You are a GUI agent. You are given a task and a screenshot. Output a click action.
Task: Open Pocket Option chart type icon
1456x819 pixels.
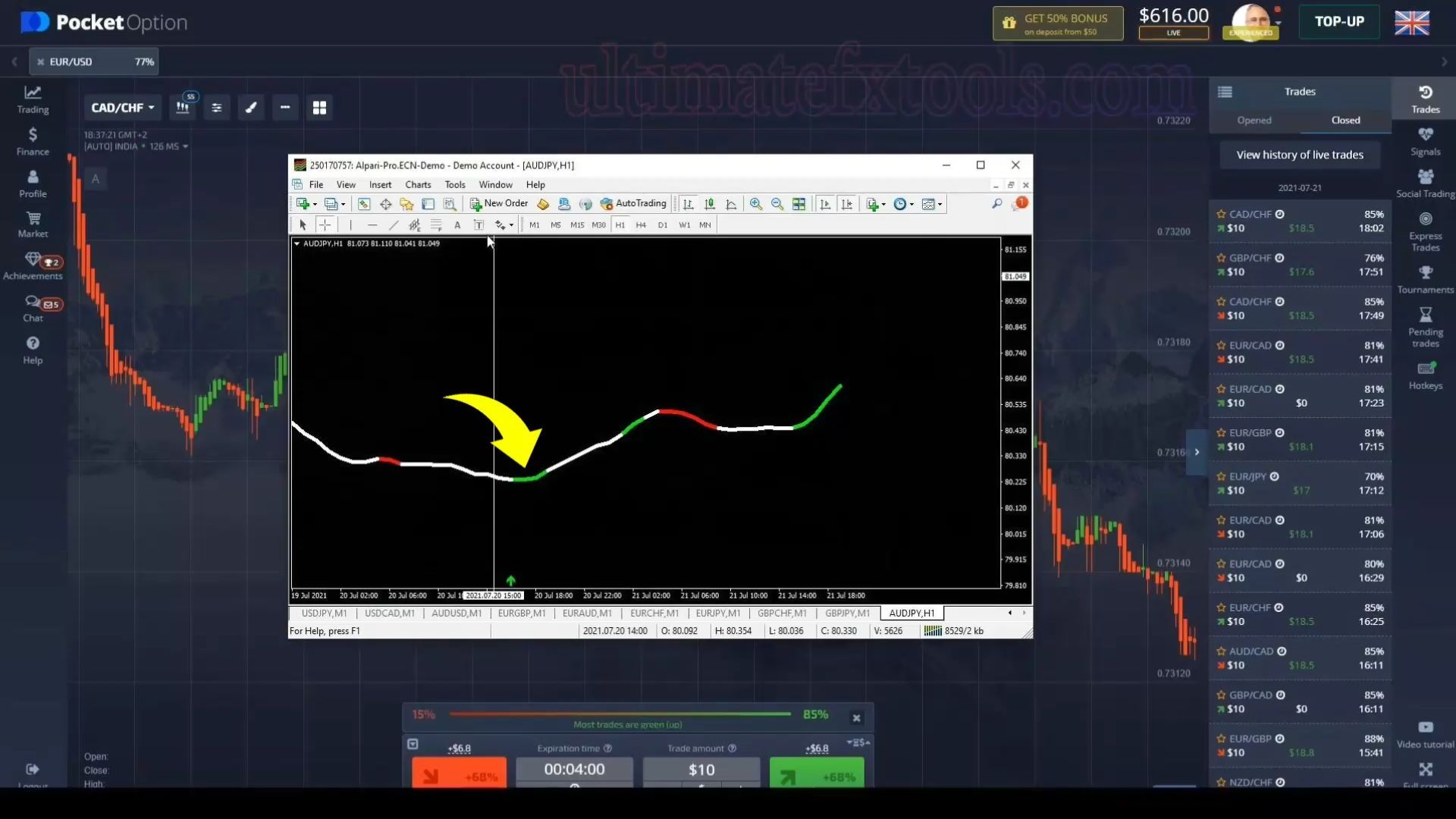pyautogui.click(x=183, y=108)
